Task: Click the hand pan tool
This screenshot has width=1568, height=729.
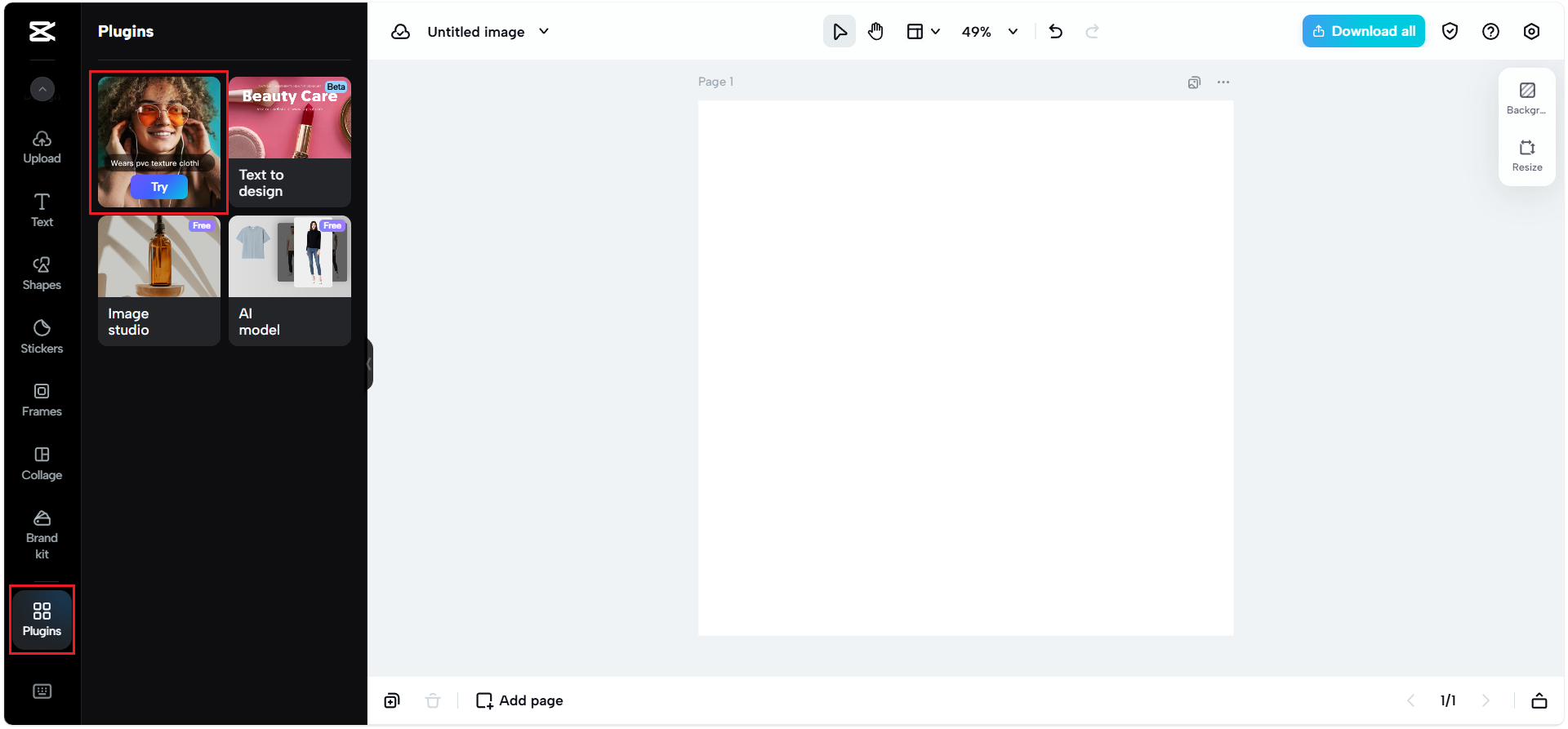Action: click(x=875, y=32)
